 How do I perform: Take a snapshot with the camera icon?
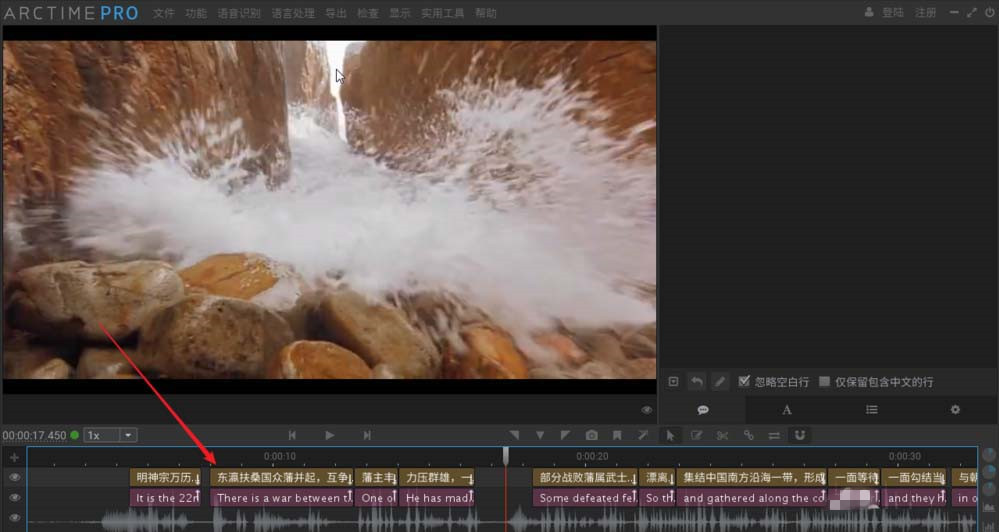click(592, 435)
